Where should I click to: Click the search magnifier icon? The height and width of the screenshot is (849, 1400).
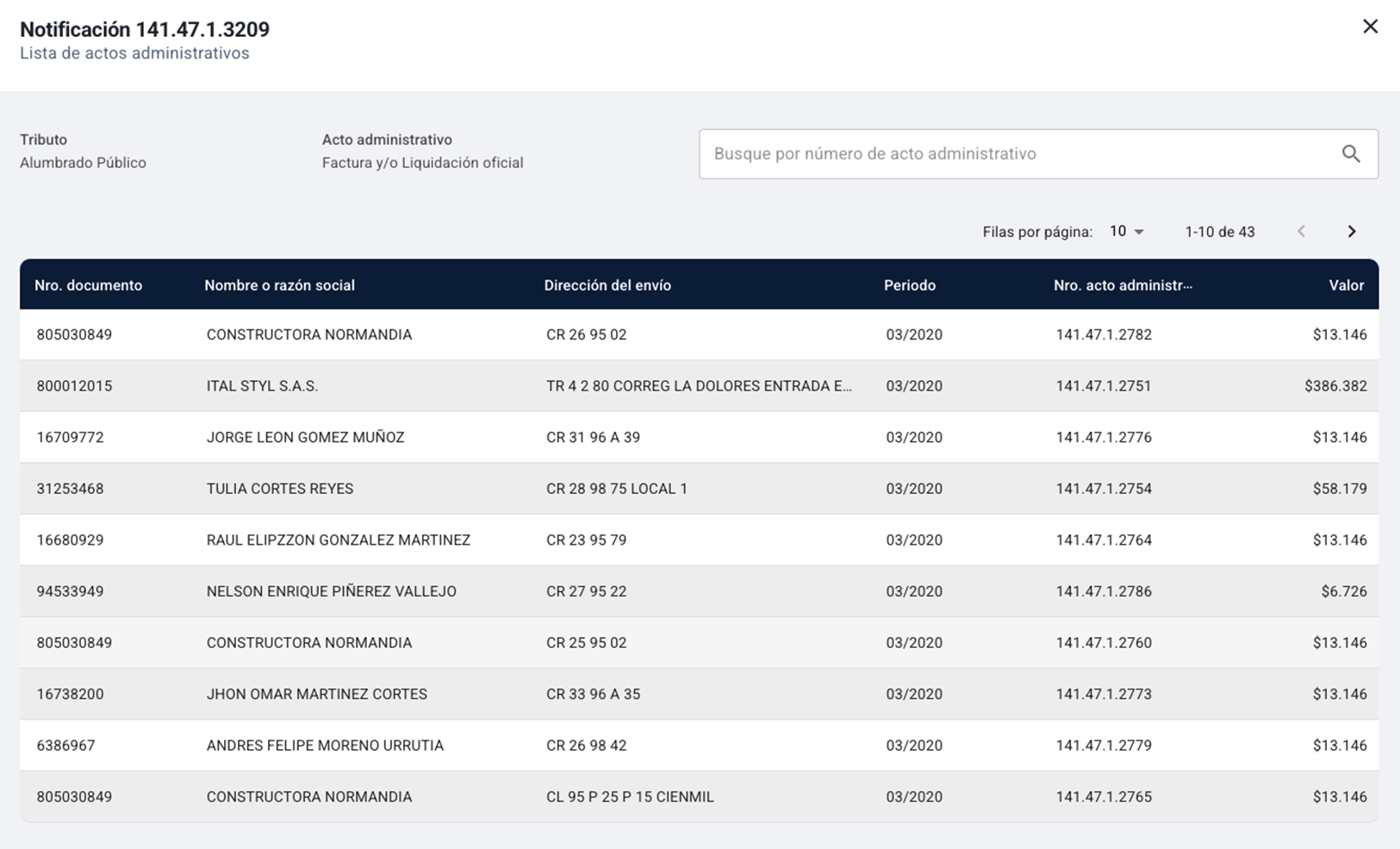1351,154
